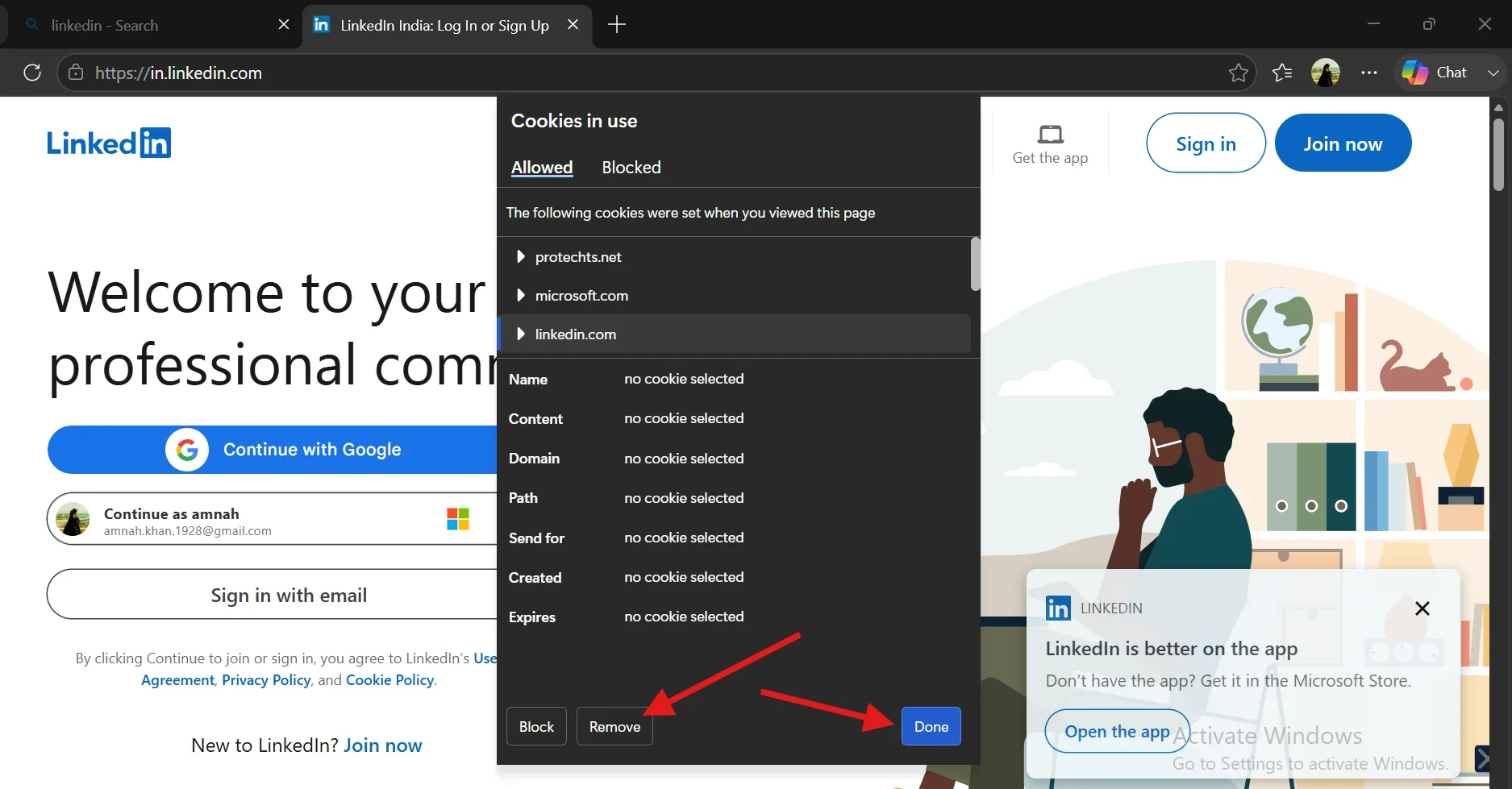Click Open the app button
Screen dimensions: 1512x789
(x=1117, y=731)
